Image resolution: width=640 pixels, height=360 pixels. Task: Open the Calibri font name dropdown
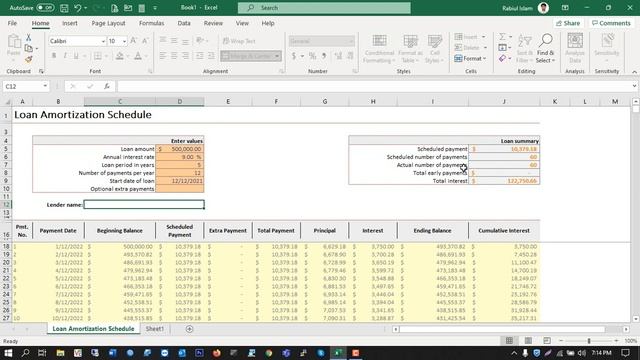coord(103,41)
